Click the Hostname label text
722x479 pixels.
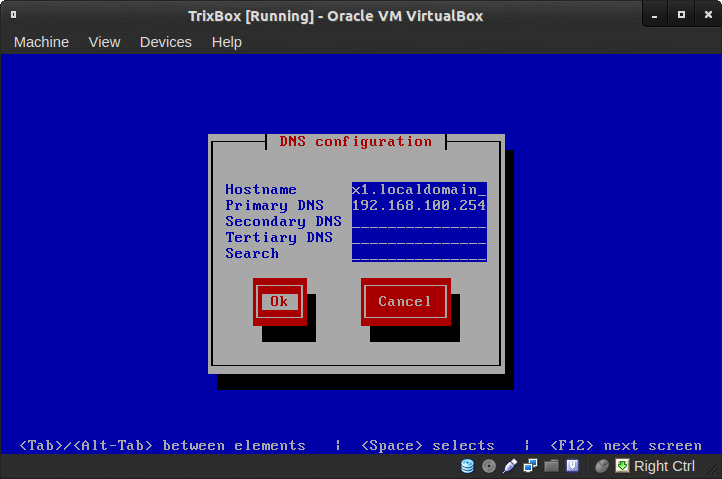tap(261, 190)
